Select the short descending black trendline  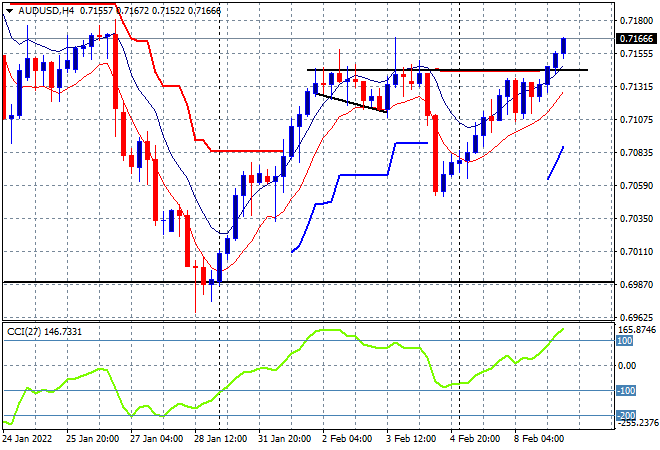point(351,103)
